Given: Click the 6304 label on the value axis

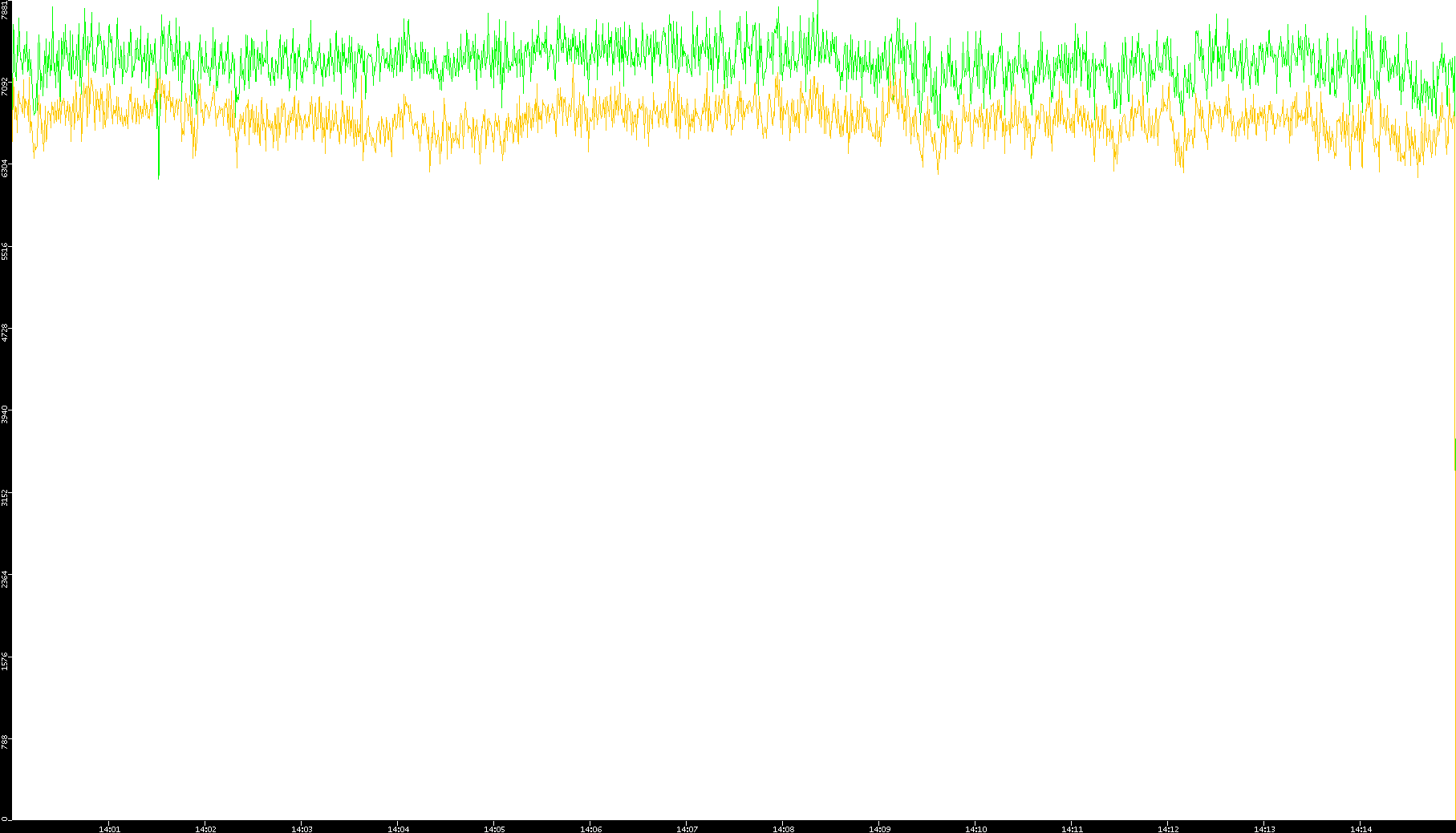Looking at the screenshot, I should click(x=5, y=168).
